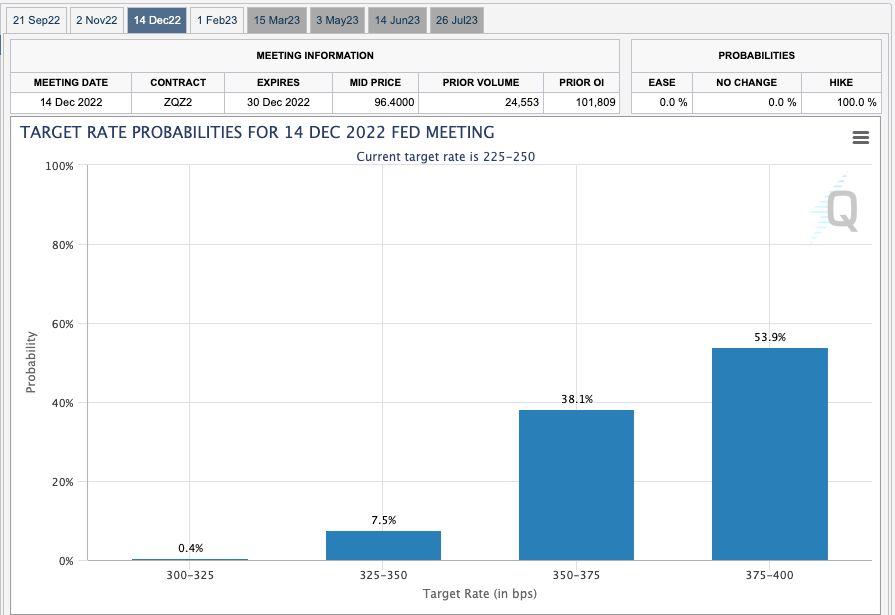Switch to the 21 Sep22 meeting tab

click(x=37, y=20)
